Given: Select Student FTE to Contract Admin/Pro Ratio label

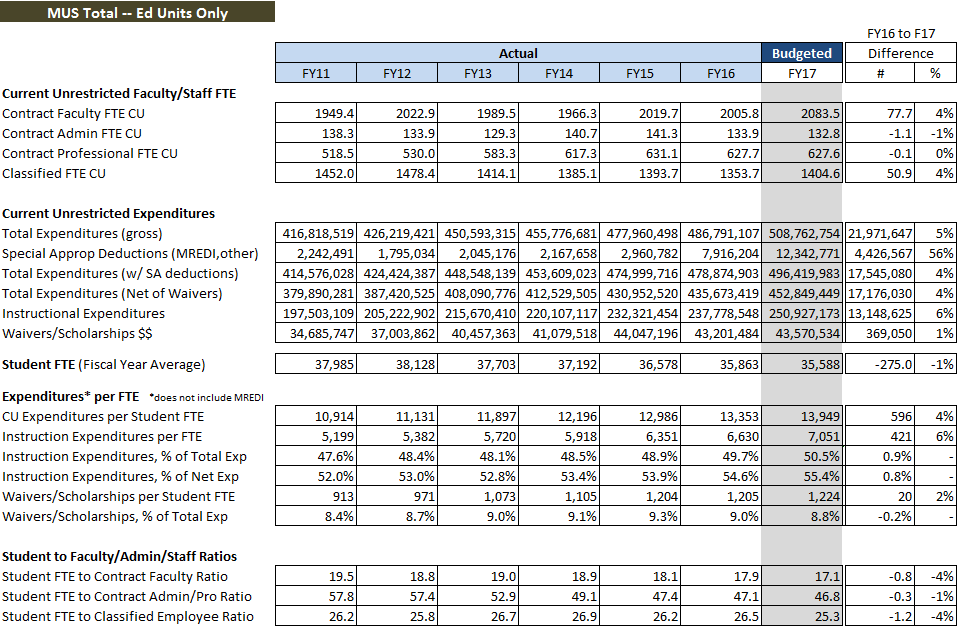Looking at the screenshot, I should (127, 596).
